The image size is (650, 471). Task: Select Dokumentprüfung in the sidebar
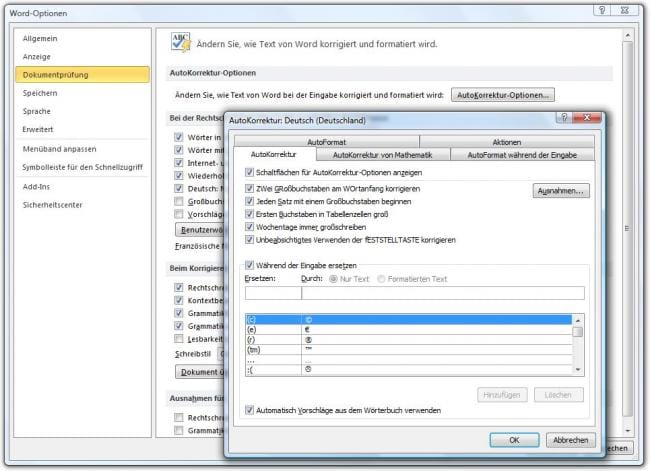point(82,75)
